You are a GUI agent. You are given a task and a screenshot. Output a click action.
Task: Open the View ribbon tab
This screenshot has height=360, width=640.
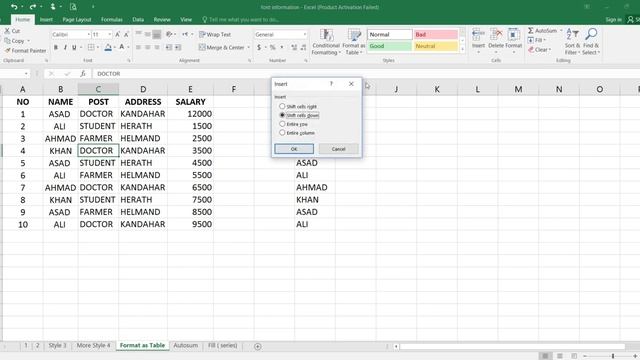pyautogui.click(x=186, y=20)
